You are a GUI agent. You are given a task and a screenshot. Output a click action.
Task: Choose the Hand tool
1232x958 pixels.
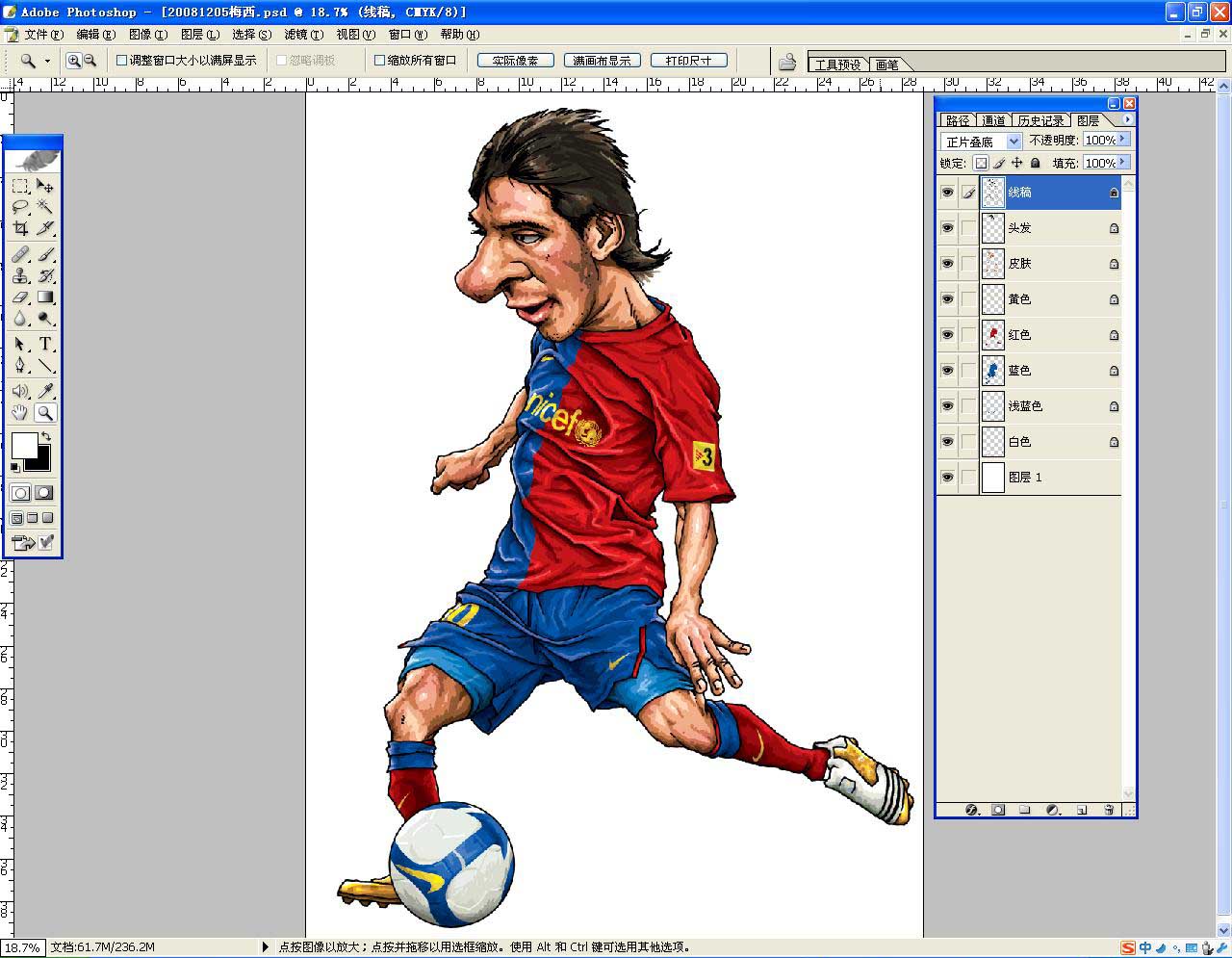click(x=20, y=413)
